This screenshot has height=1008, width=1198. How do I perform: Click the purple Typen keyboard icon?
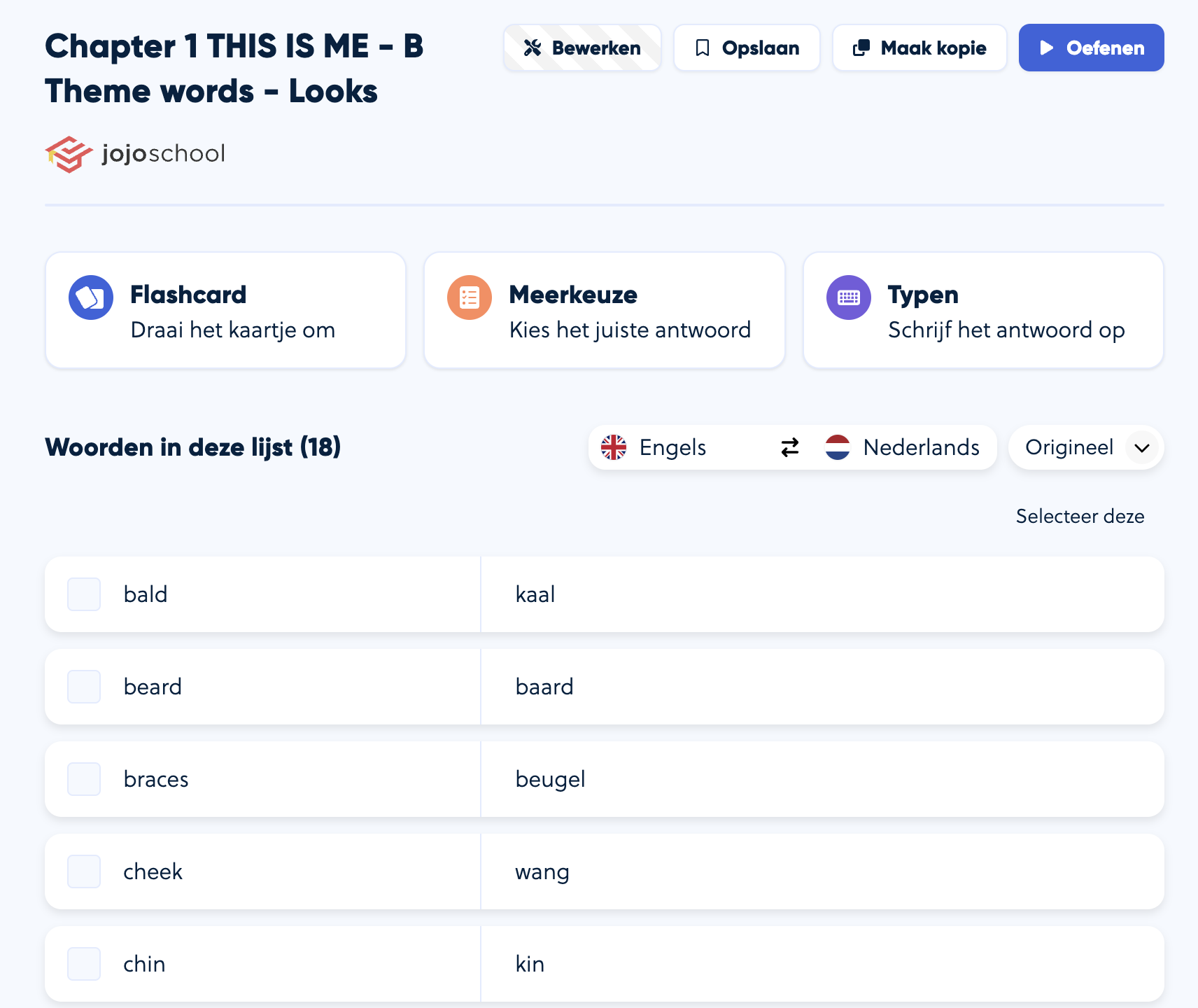[848, 297]
